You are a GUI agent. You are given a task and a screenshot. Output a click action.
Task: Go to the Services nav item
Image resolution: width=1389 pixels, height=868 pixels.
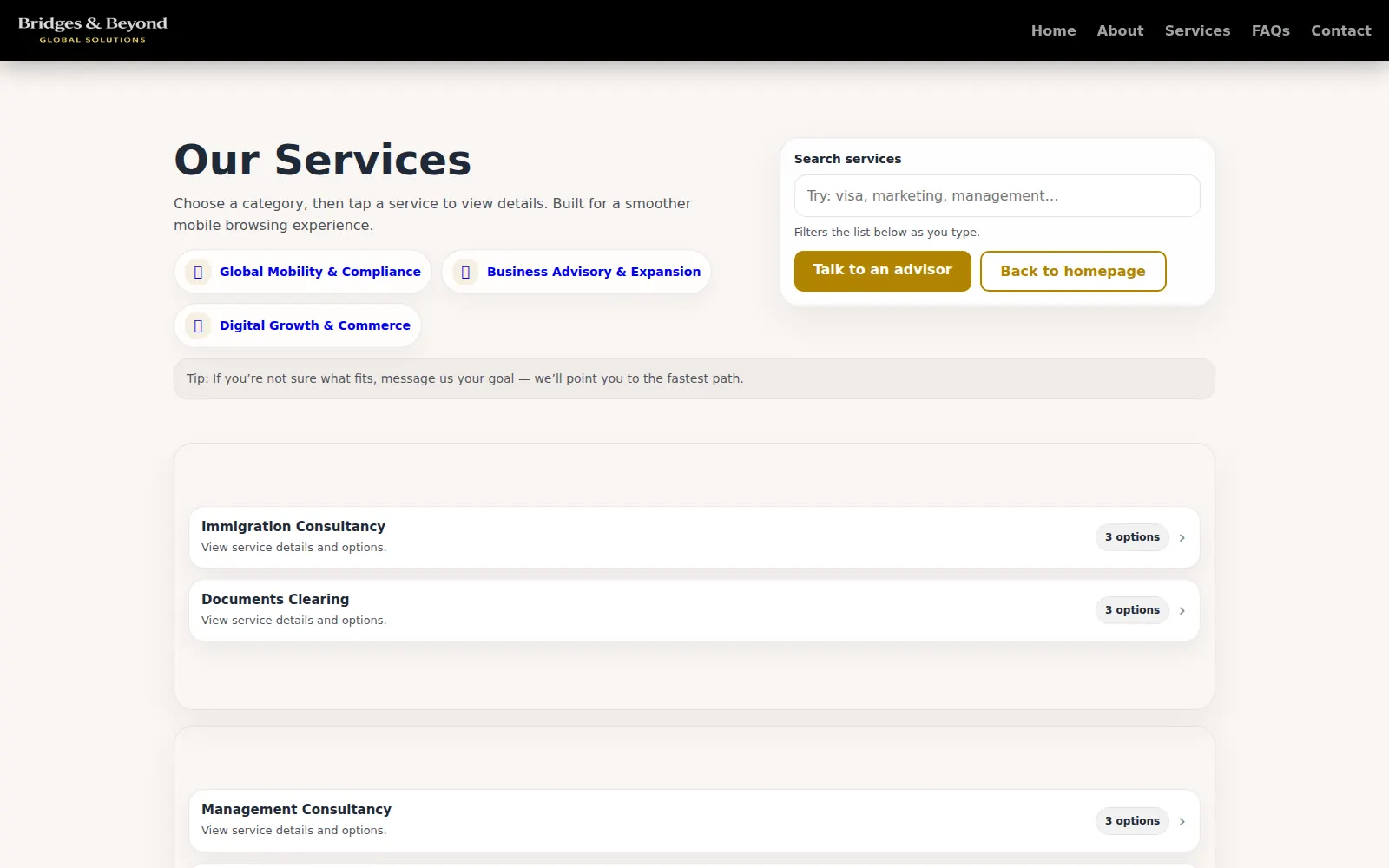(x=1197, y=30)
